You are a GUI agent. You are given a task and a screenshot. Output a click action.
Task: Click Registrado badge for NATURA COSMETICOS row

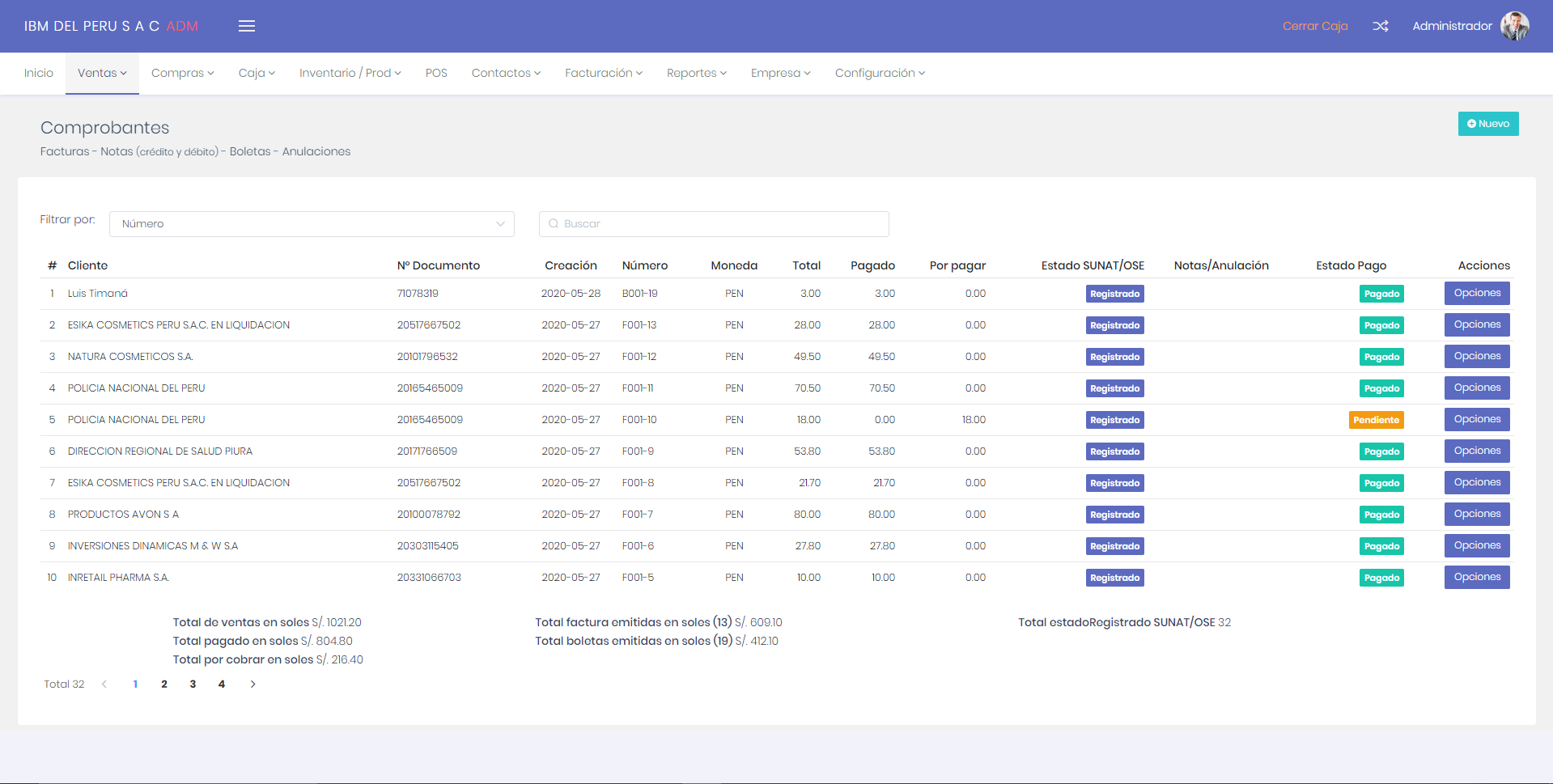[1114, 357]
